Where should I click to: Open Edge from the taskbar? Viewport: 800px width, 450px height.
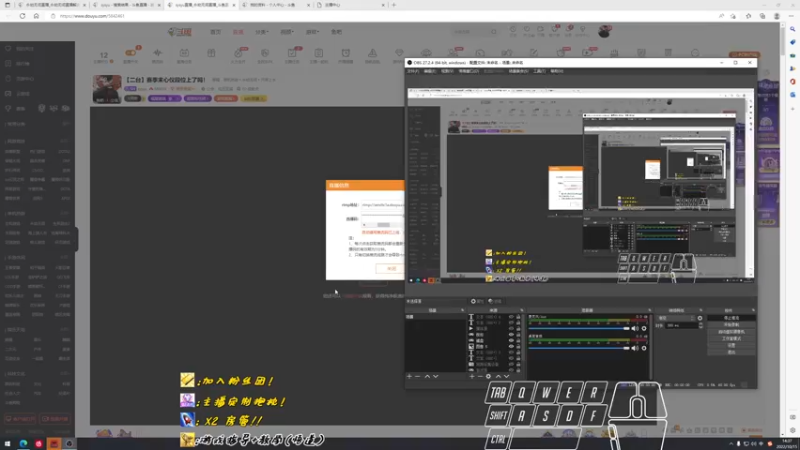23,444
